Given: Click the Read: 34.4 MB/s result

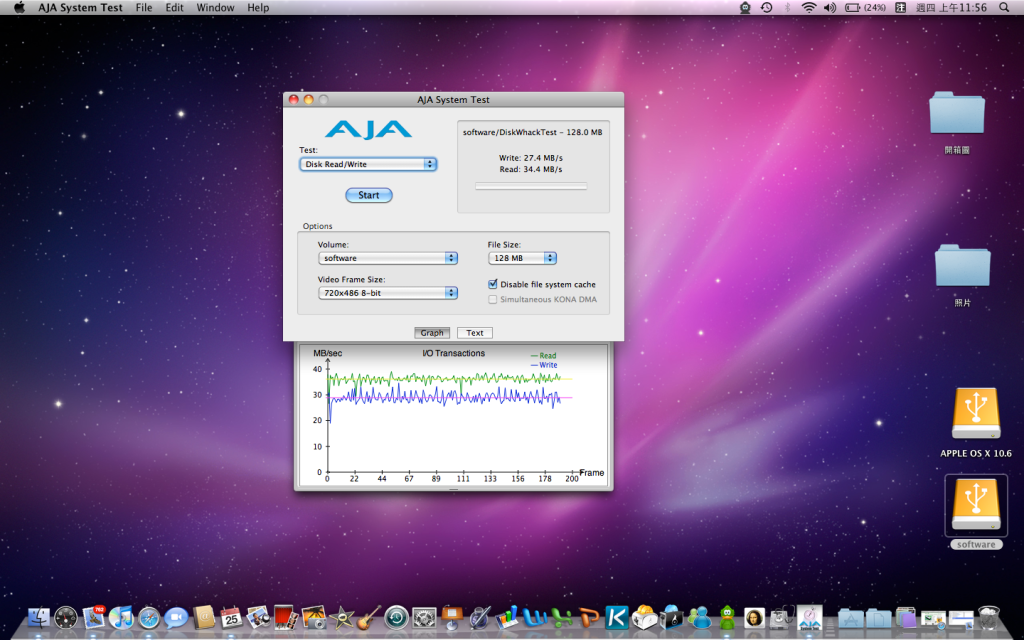Looking at the screenshot, I should [531, 169].
